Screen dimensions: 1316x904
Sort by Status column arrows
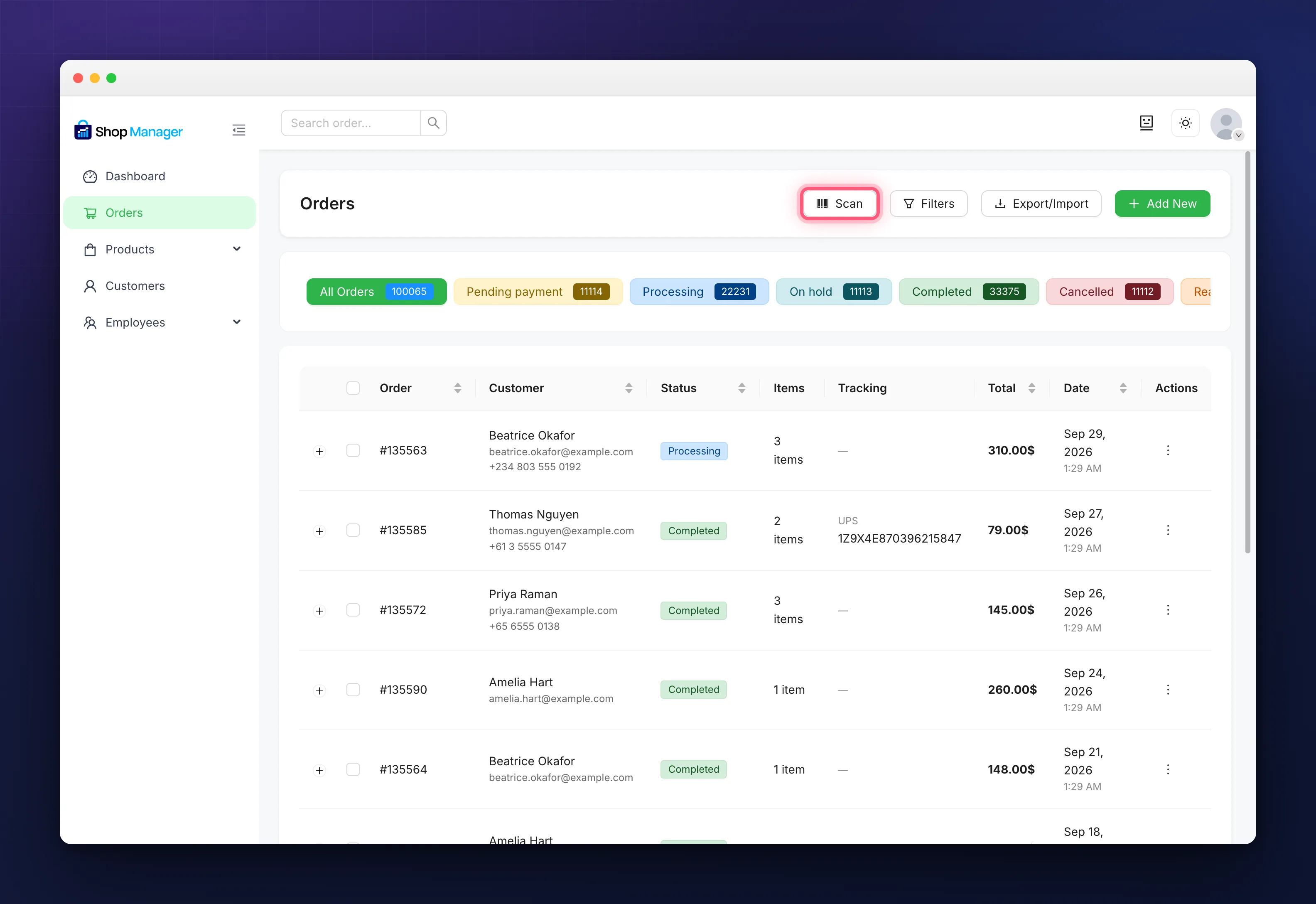tap(742, 388)
